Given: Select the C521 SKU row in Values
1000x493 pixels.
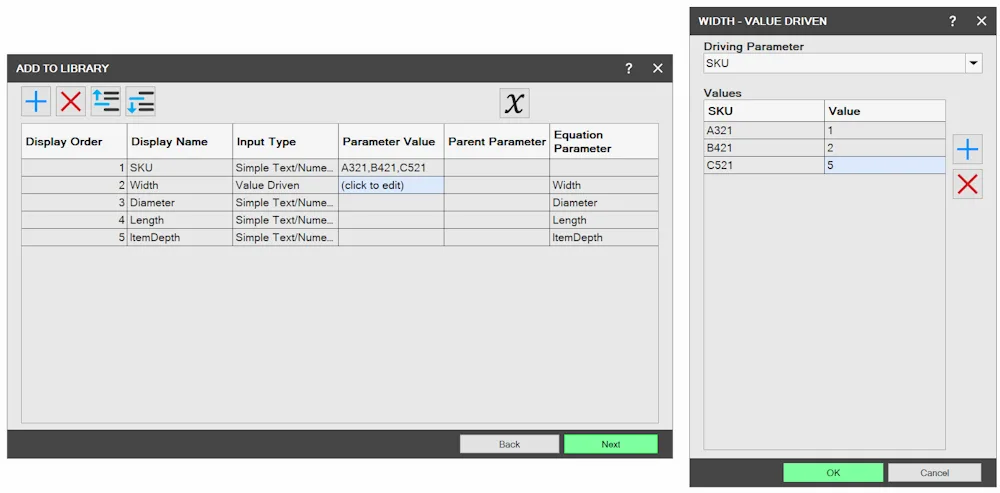Looking at the screenshot, I should point(764,165).
